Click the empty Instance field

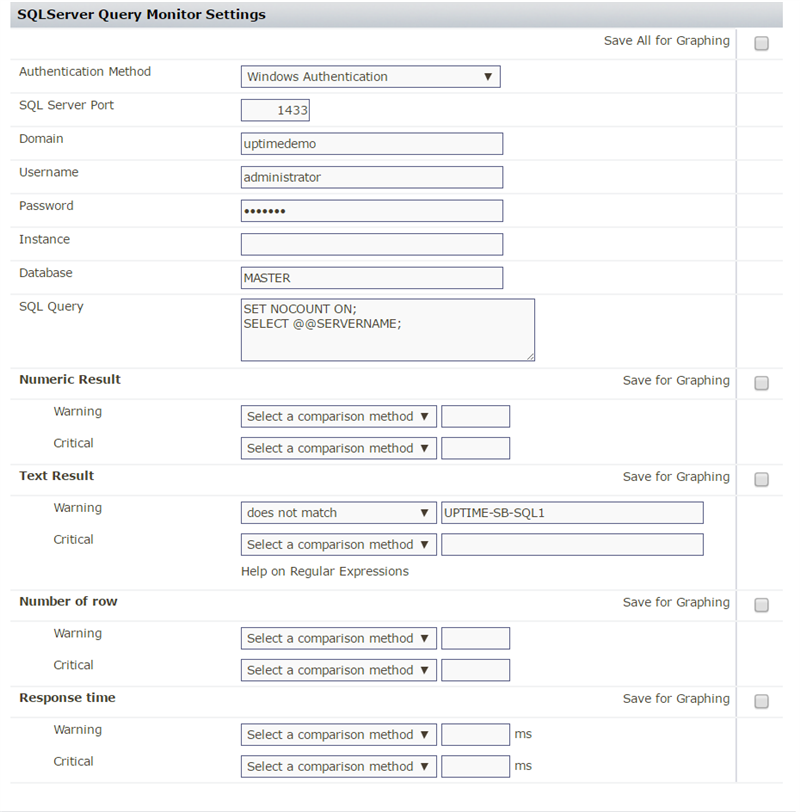click(x=372, y=244)
